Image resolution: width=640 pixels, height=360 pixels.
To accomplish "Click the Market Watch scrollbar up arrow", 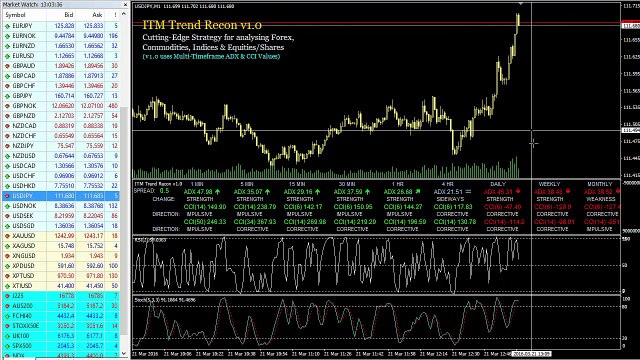I will point(124,14).
